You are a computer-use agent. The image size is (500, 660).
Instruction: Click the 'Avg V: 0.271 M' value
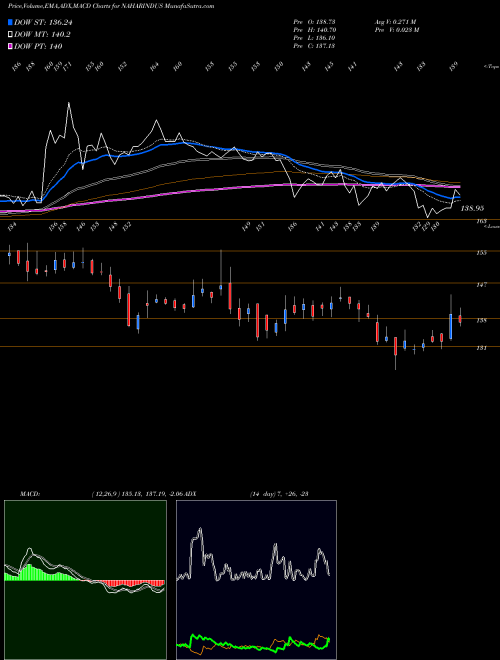(x=395, y=21)
